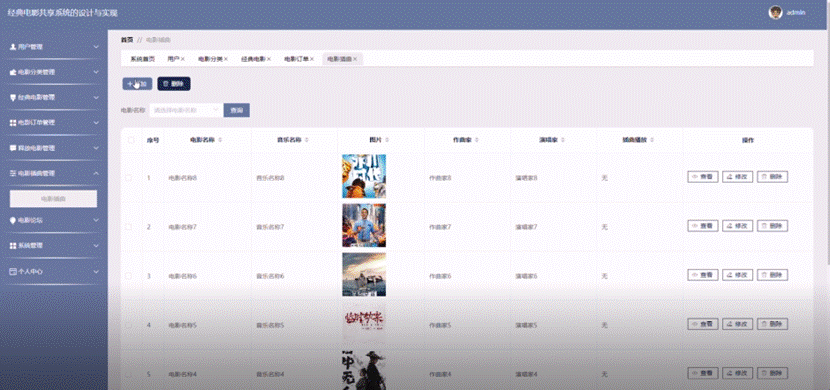The width and height of the screenshot is (830, 390).
Task: Edit the 作曲家5 row with 修改
Action: pyautogui.click(x=737, y=324)
